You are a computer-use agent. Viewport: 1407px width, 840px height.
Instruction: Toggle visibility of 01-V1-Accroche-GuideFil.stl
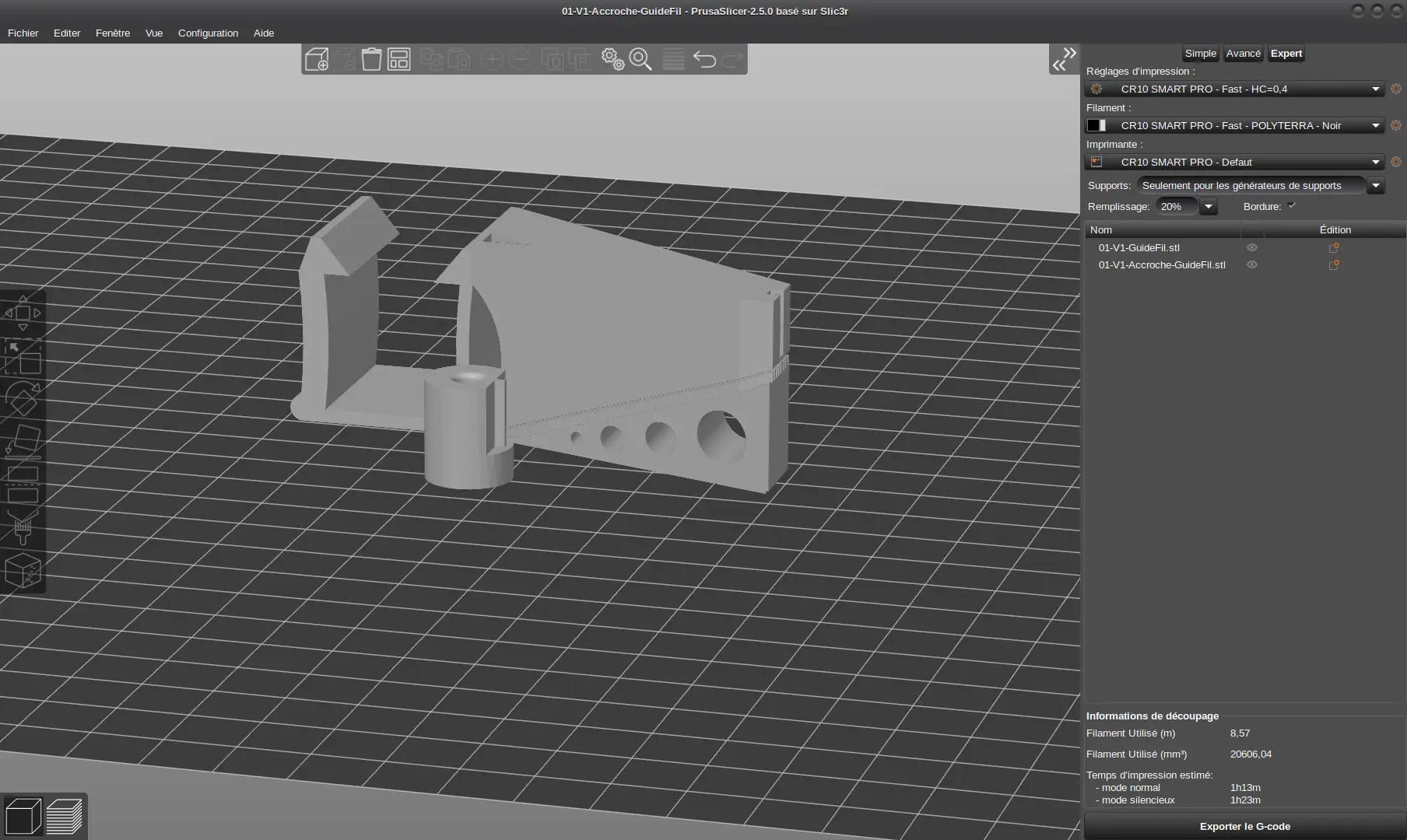(1252, 264)
